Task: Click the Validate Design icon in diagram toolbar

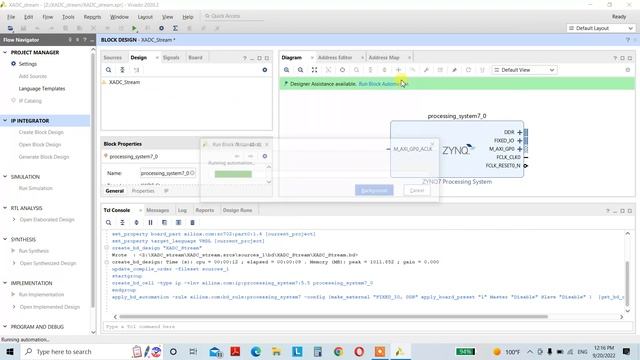Action: (x=440, y=70)
